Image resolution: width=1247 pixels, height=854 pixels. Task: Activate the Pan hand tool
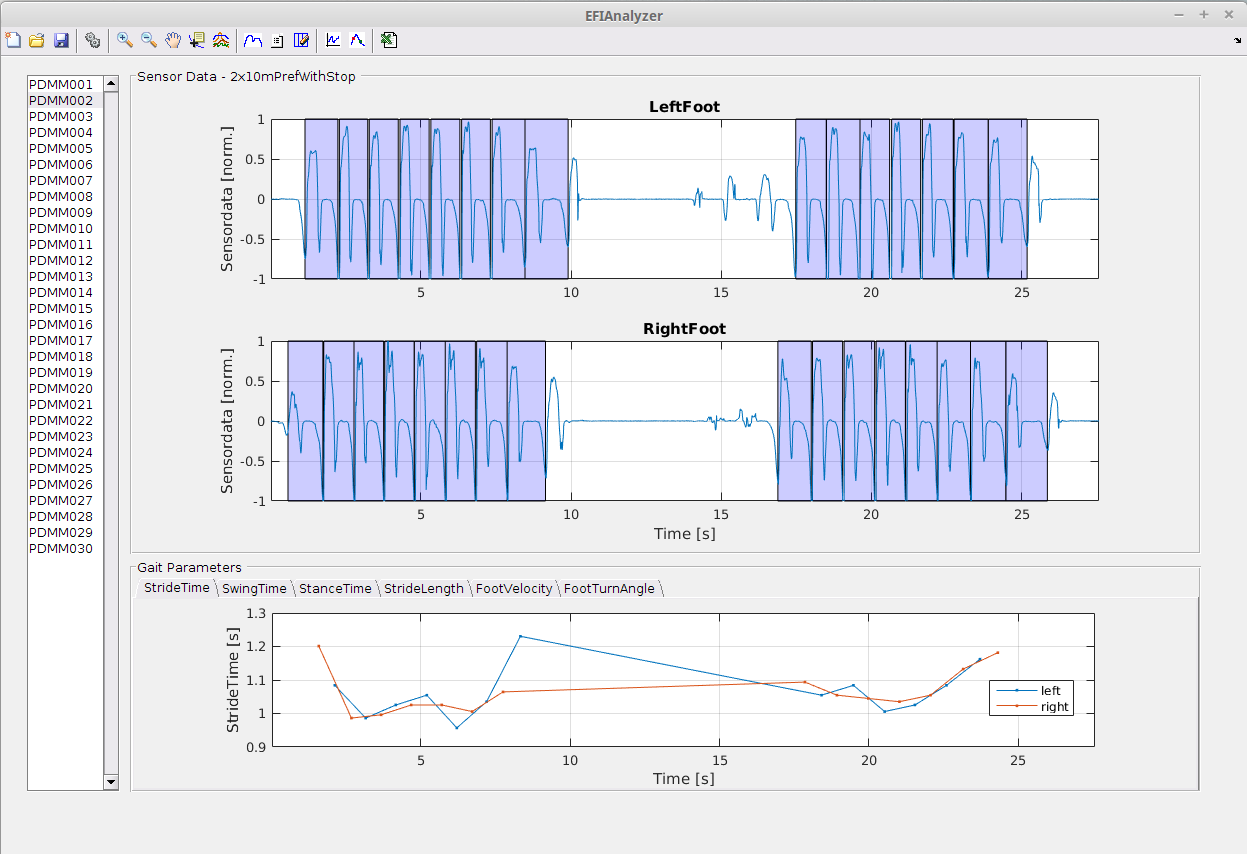point(173,40)
